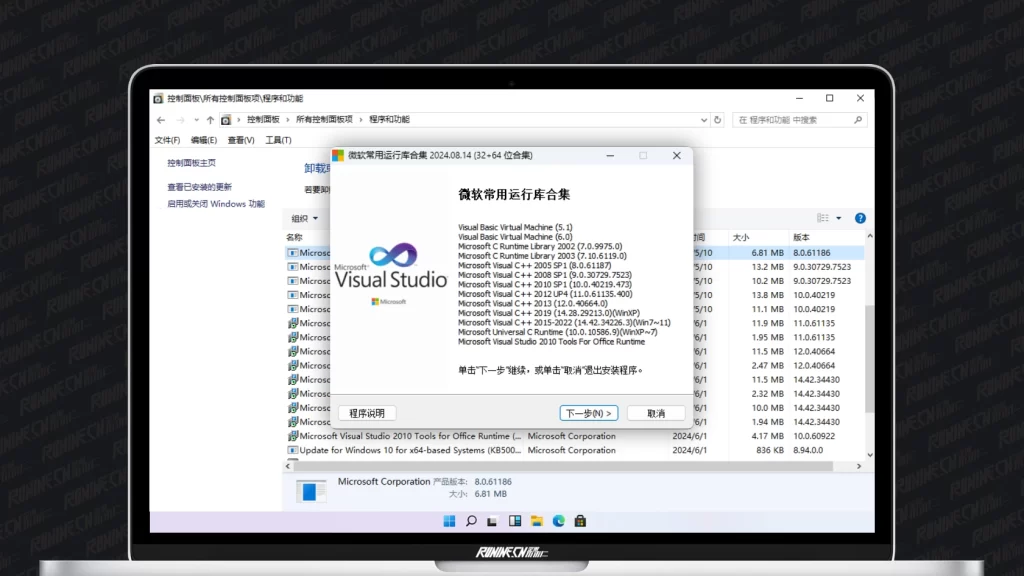The image size is (1024, 576).
Task: Open the view options dropdown arrow
Action: click(x=839, y=218)
